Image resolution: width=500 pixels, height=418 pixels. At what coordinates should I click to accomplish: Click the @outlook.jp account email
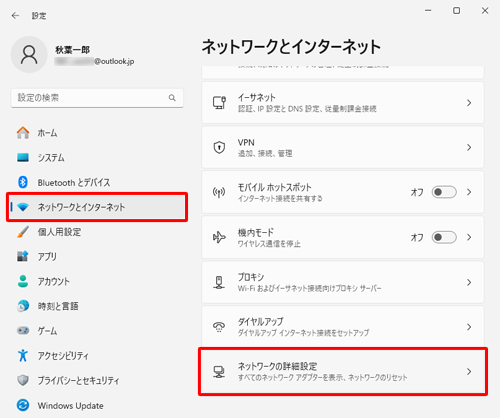click(114, 62)
